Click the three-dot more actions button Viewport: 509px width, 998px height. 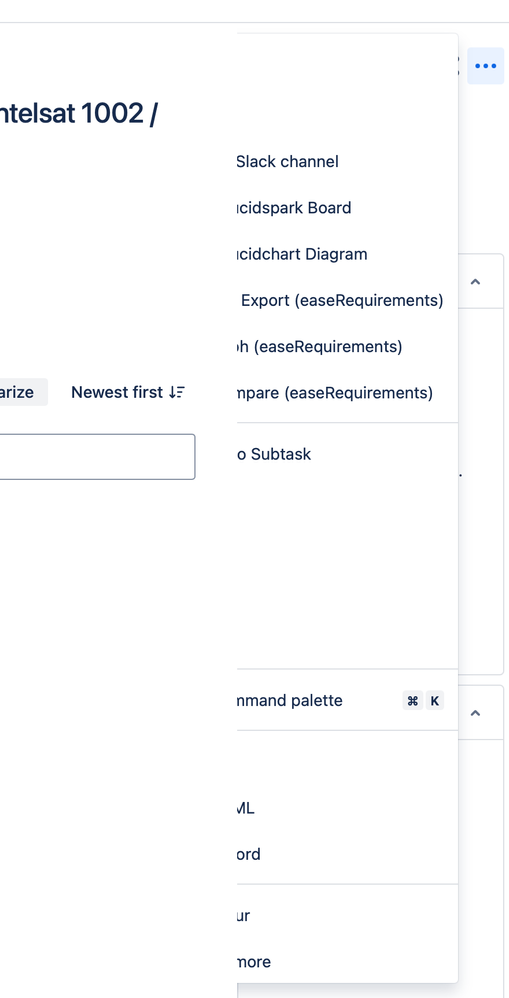485,66
